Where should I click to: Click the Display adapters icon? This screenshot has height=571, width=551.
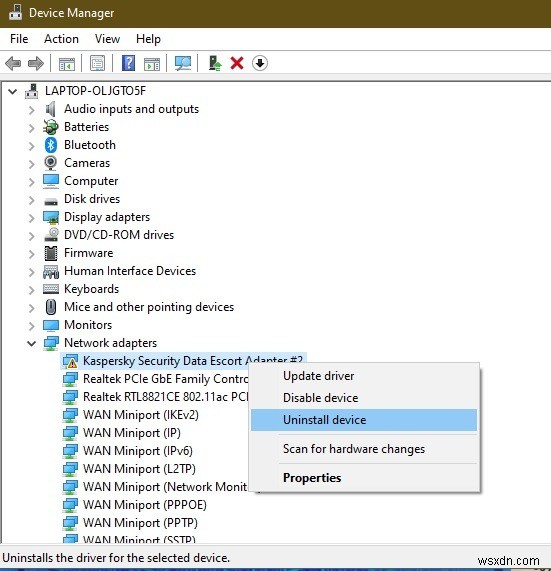click(x=51, y=217)
